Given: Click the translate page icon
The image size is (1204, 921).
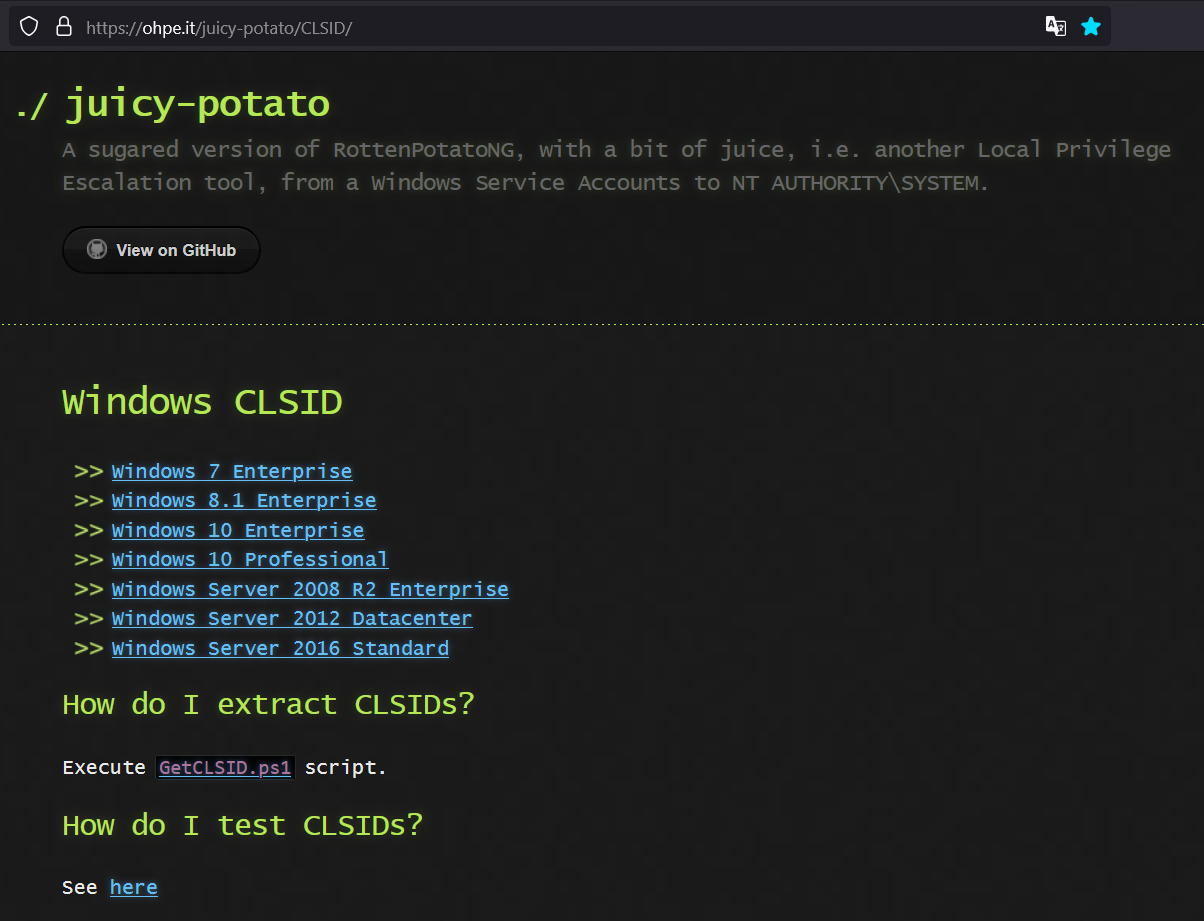Looking at the screenshot, I should (x=1055, y=27).
